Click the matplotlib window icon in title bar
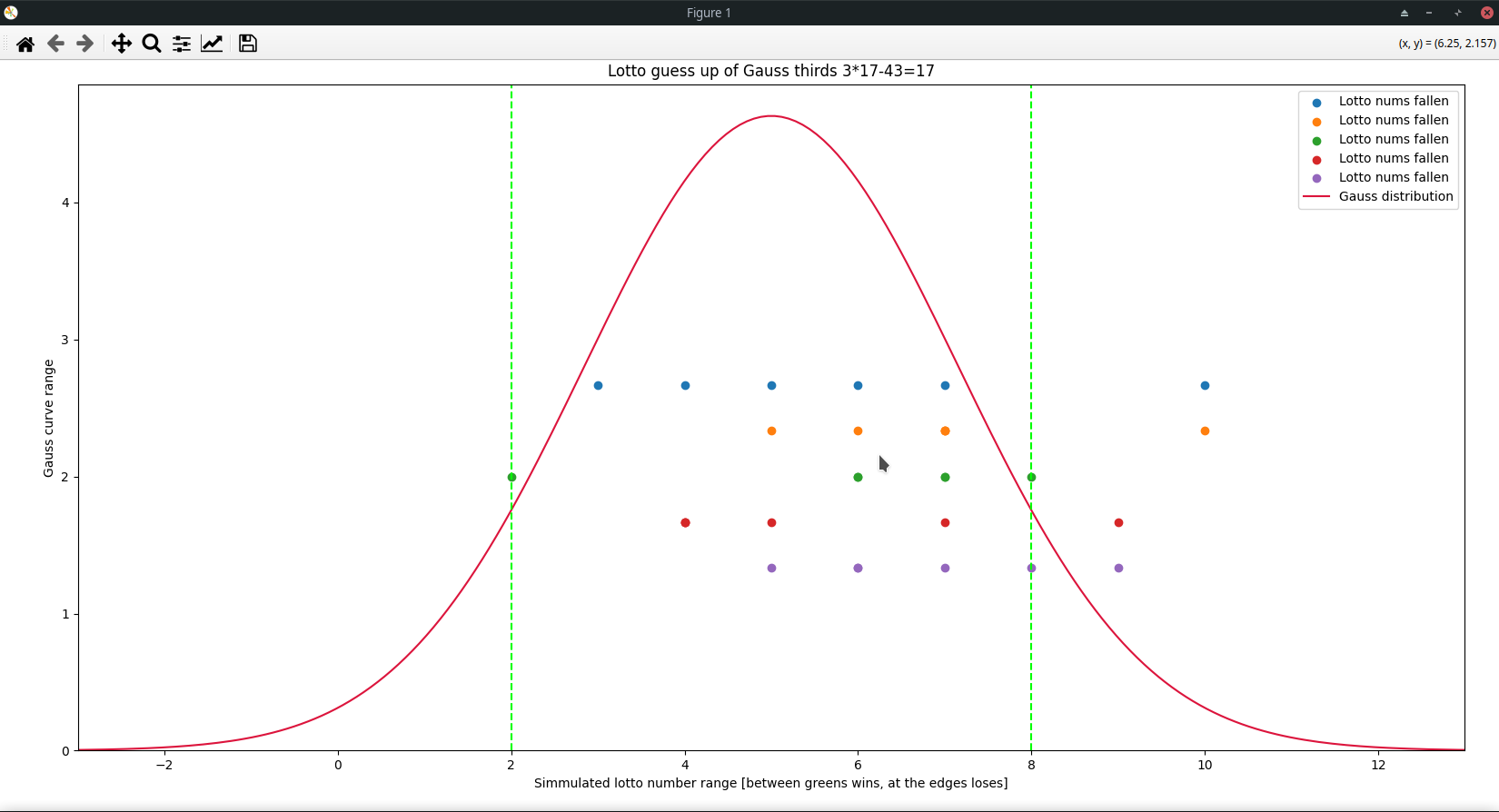Image resolution: width=1499 pixels, height=812 pixels. tap(11, 13)
